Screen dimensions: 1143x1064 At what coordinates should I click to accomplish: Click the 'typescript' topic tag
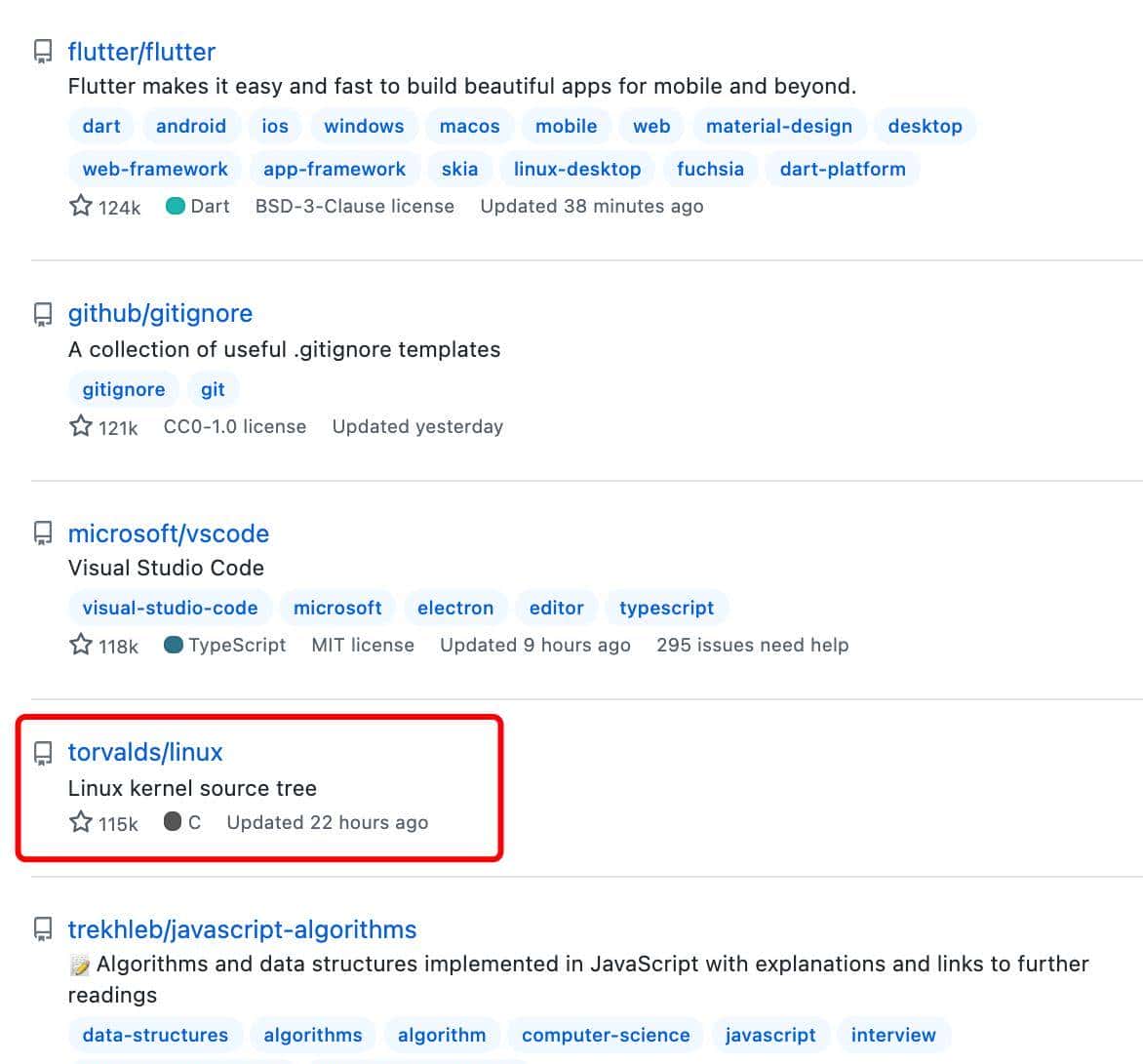pos(666,607)
